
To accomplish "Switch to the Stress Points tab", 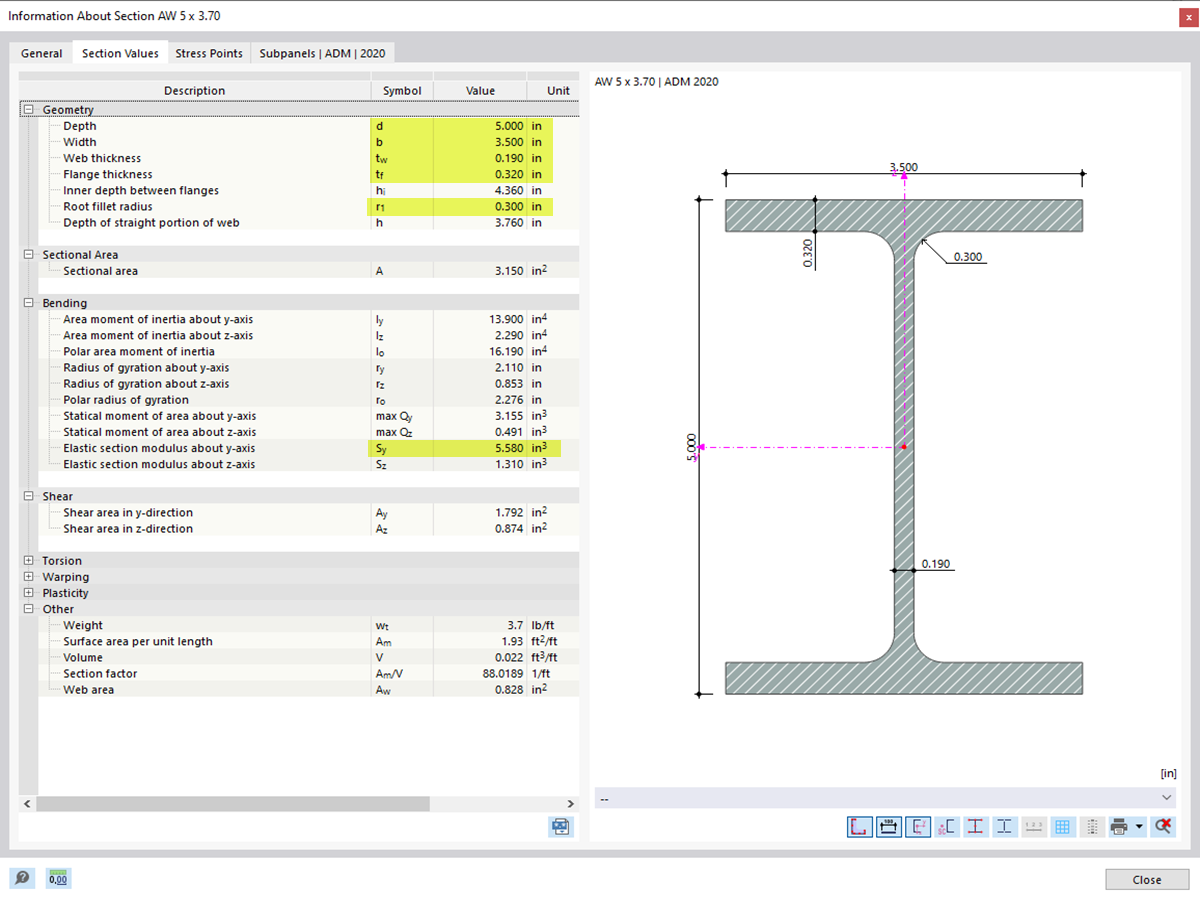I will pyautogui.click(x=209, y=53).
